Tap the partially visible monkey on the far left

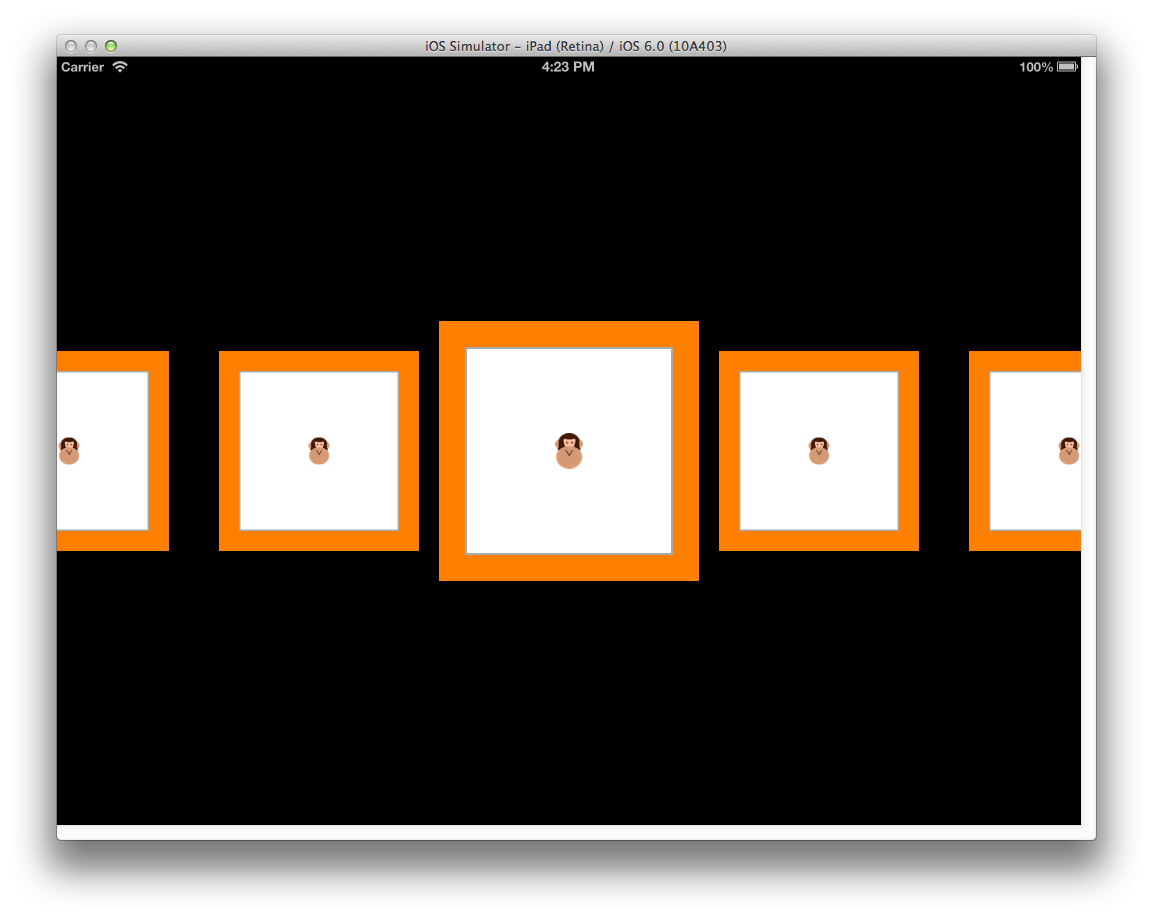(69, 450)
